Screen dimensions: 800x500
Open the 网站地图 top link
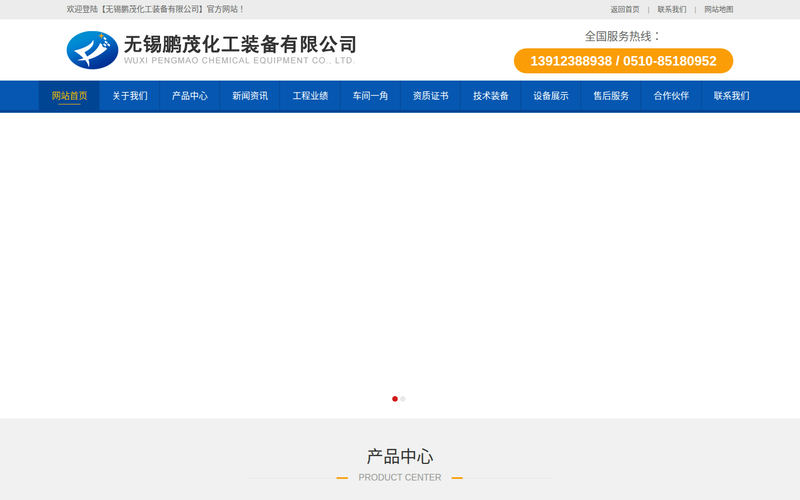719,10
